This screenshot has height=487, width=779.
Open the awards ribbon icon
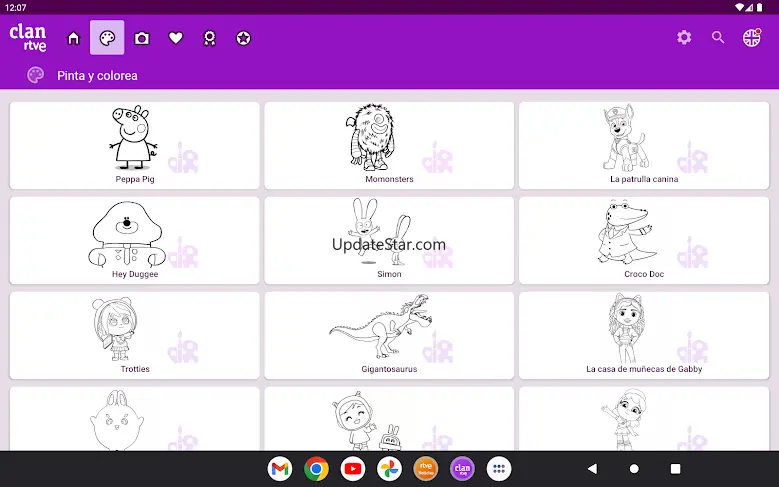(210, 38)
